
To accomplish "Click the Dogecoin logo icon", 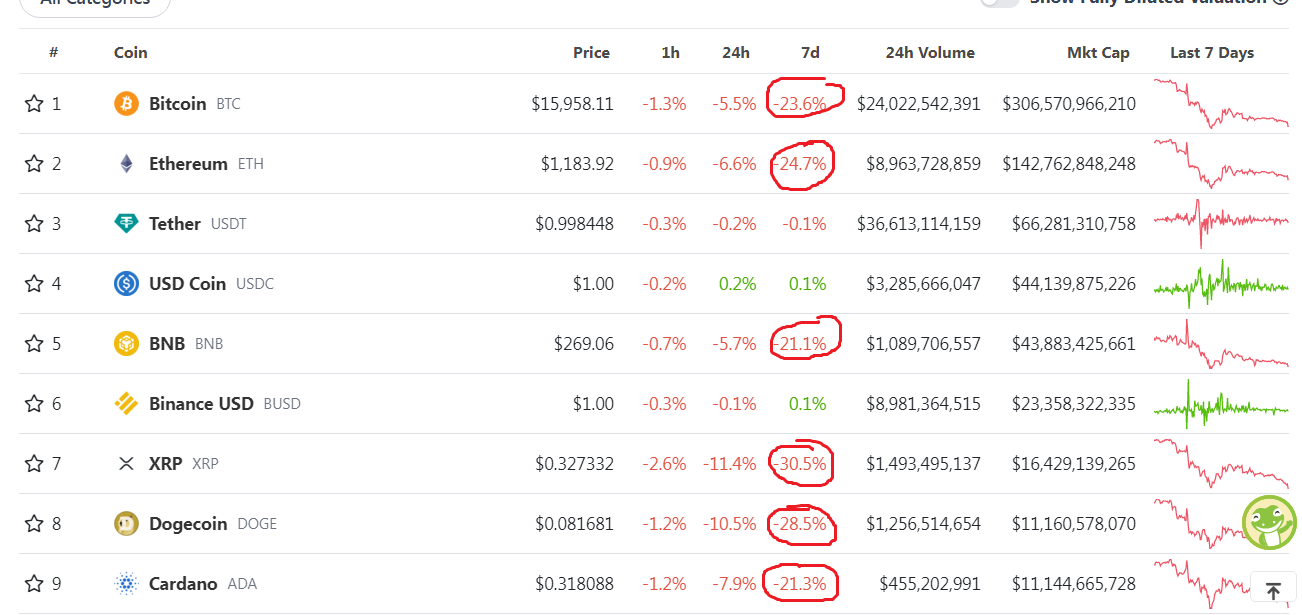I will click(126, 524).
